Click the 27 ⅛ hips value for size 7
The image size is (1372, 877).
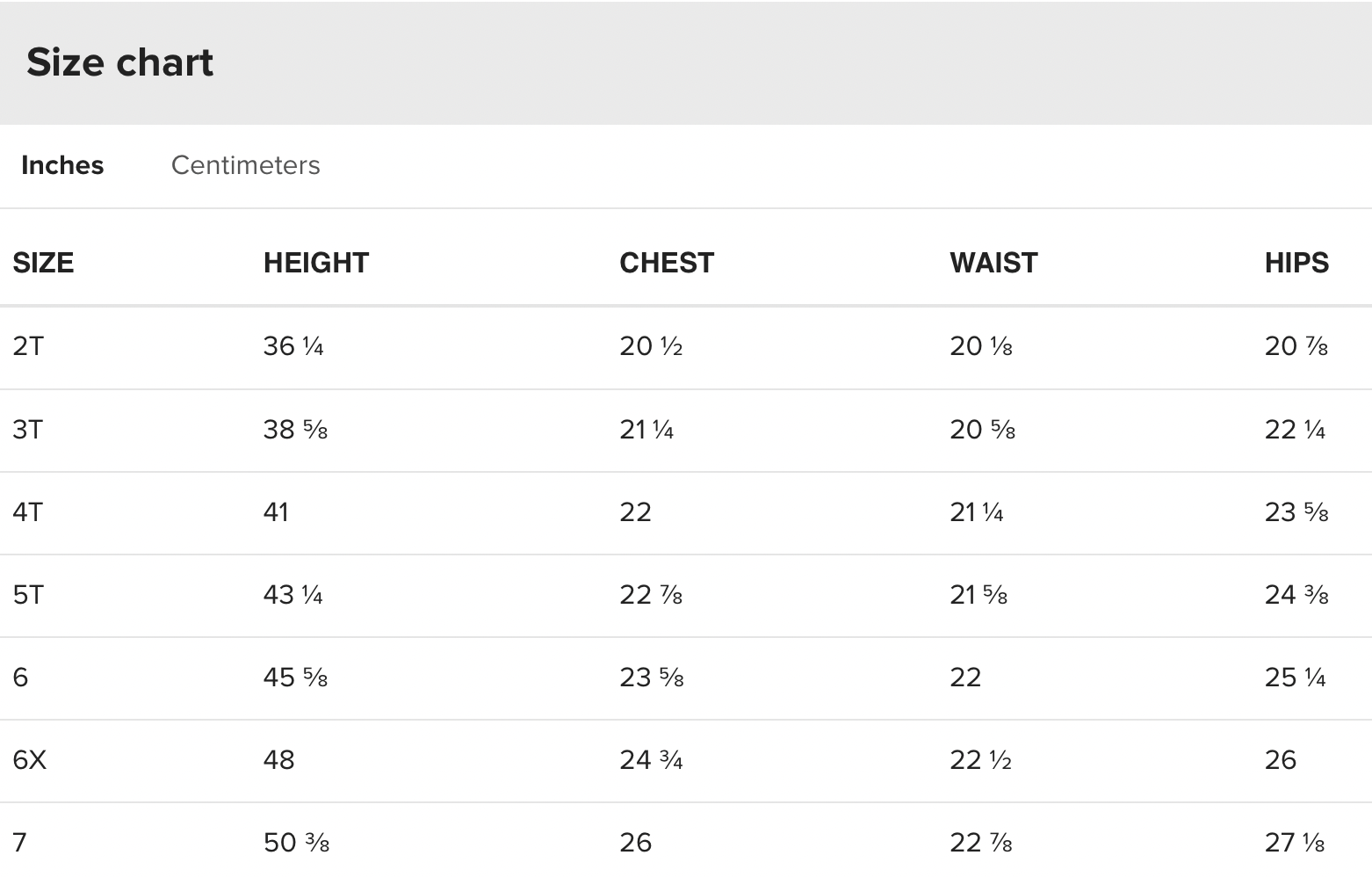1295,843
